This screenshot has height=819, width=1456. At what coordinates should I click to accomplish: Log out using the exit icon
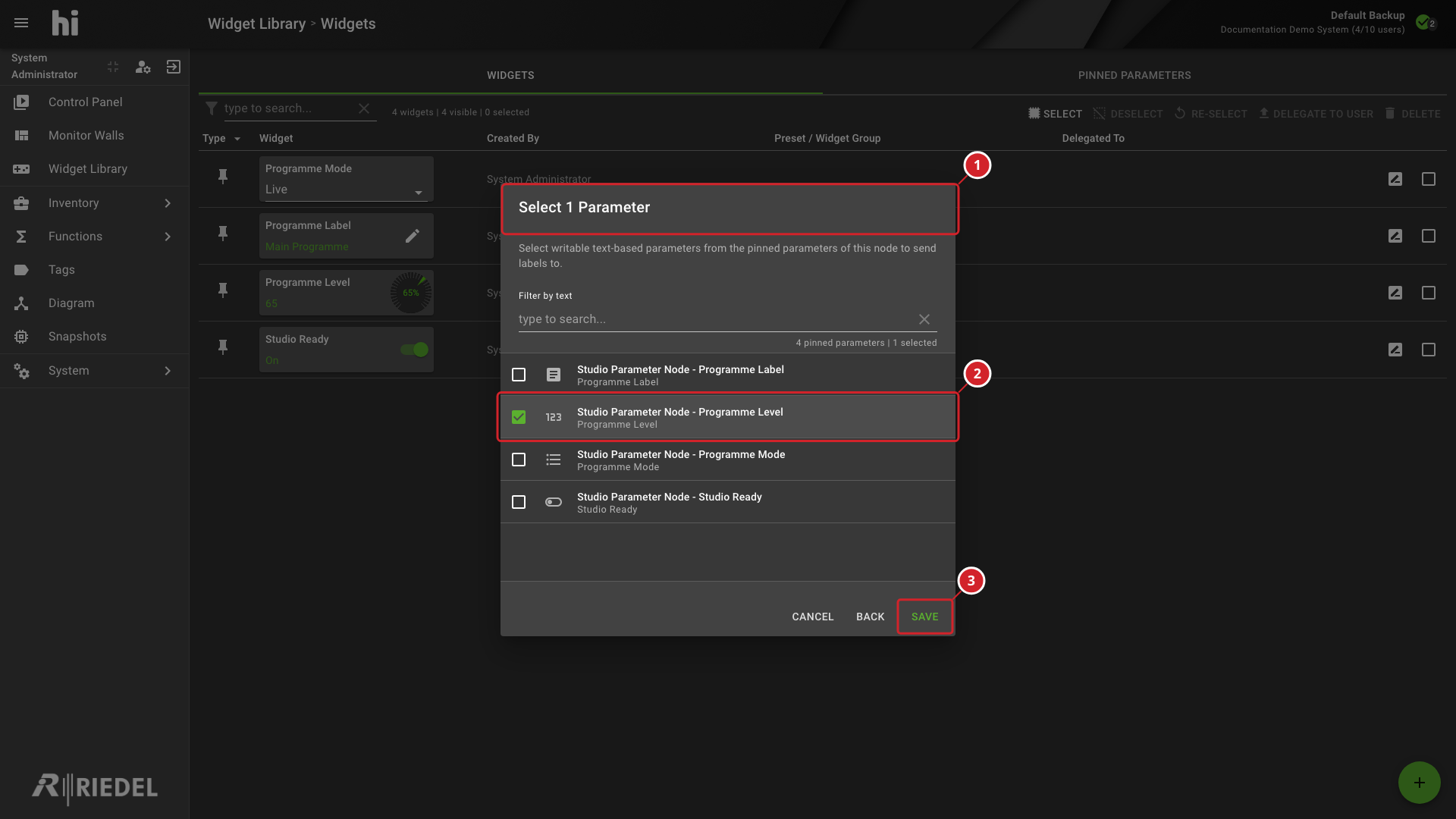174,67
